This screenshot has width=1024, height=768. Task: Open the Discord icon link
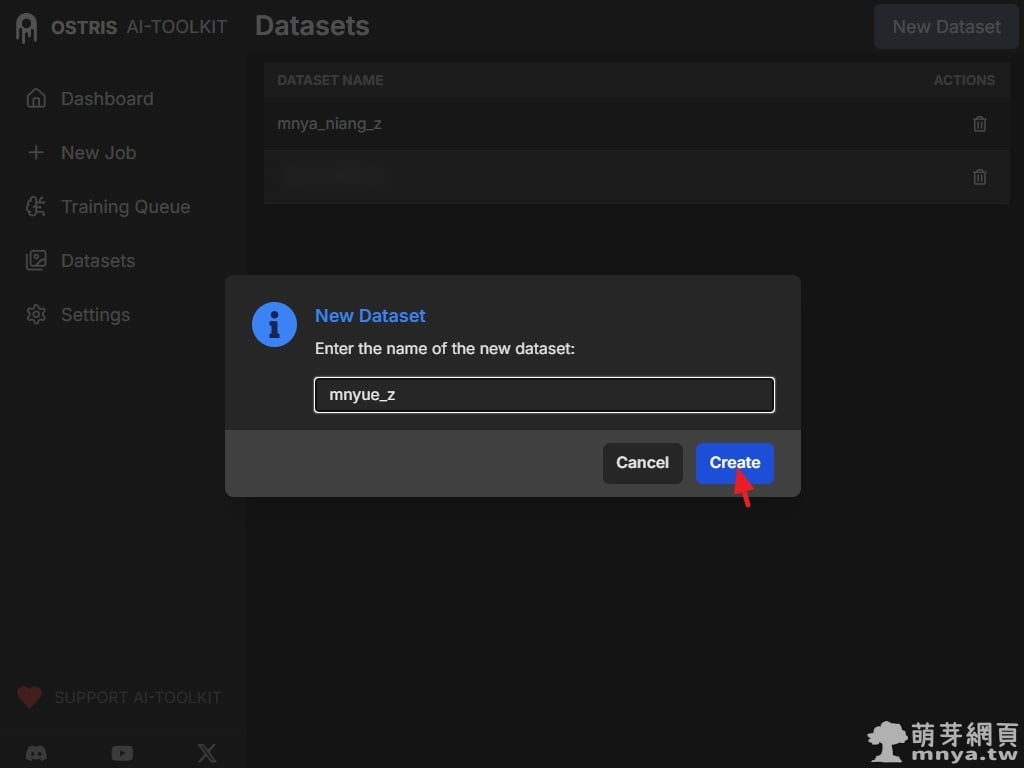(36, 753)
